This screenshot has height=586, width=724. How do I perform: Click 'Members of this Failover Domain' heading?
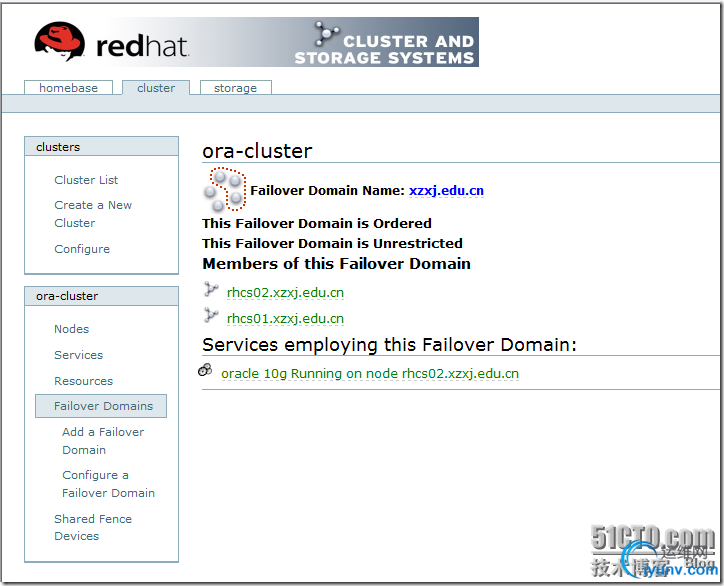click(x=337, y=264)
